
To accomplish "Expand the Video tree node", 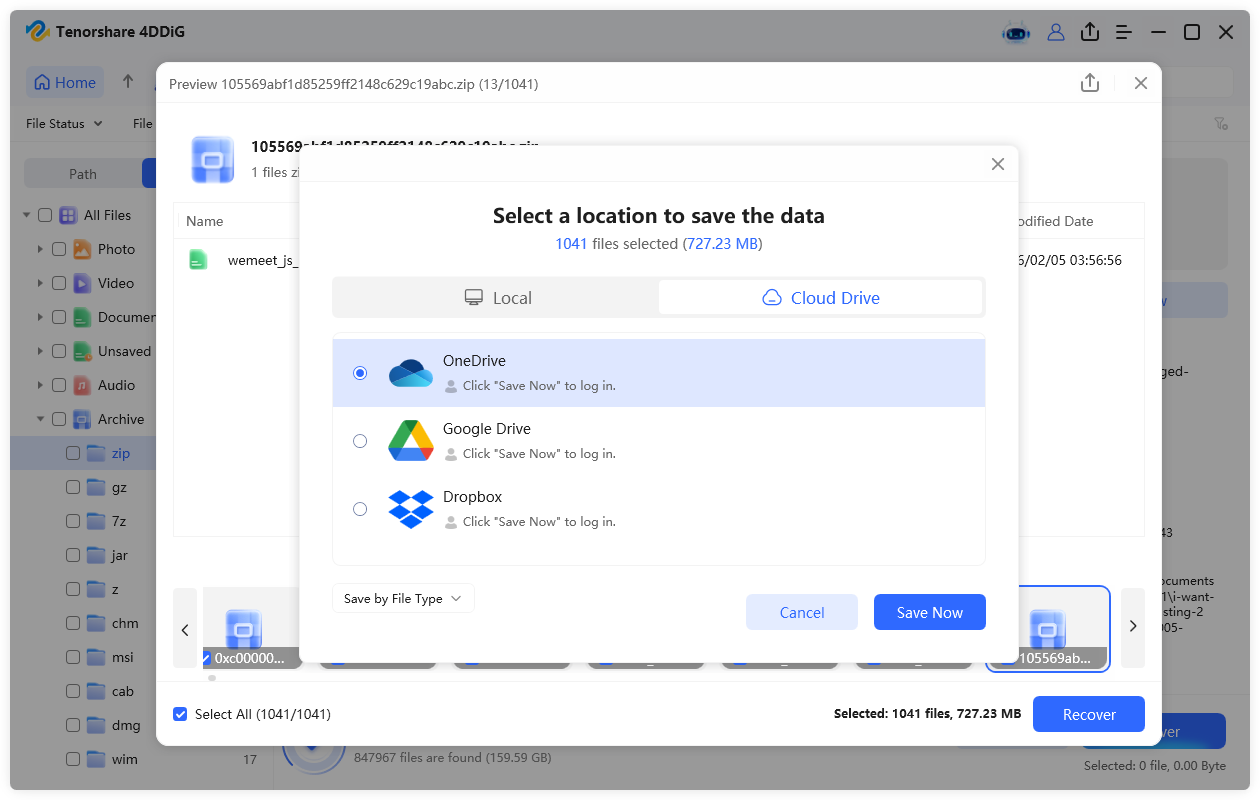I will click(40, 283).
